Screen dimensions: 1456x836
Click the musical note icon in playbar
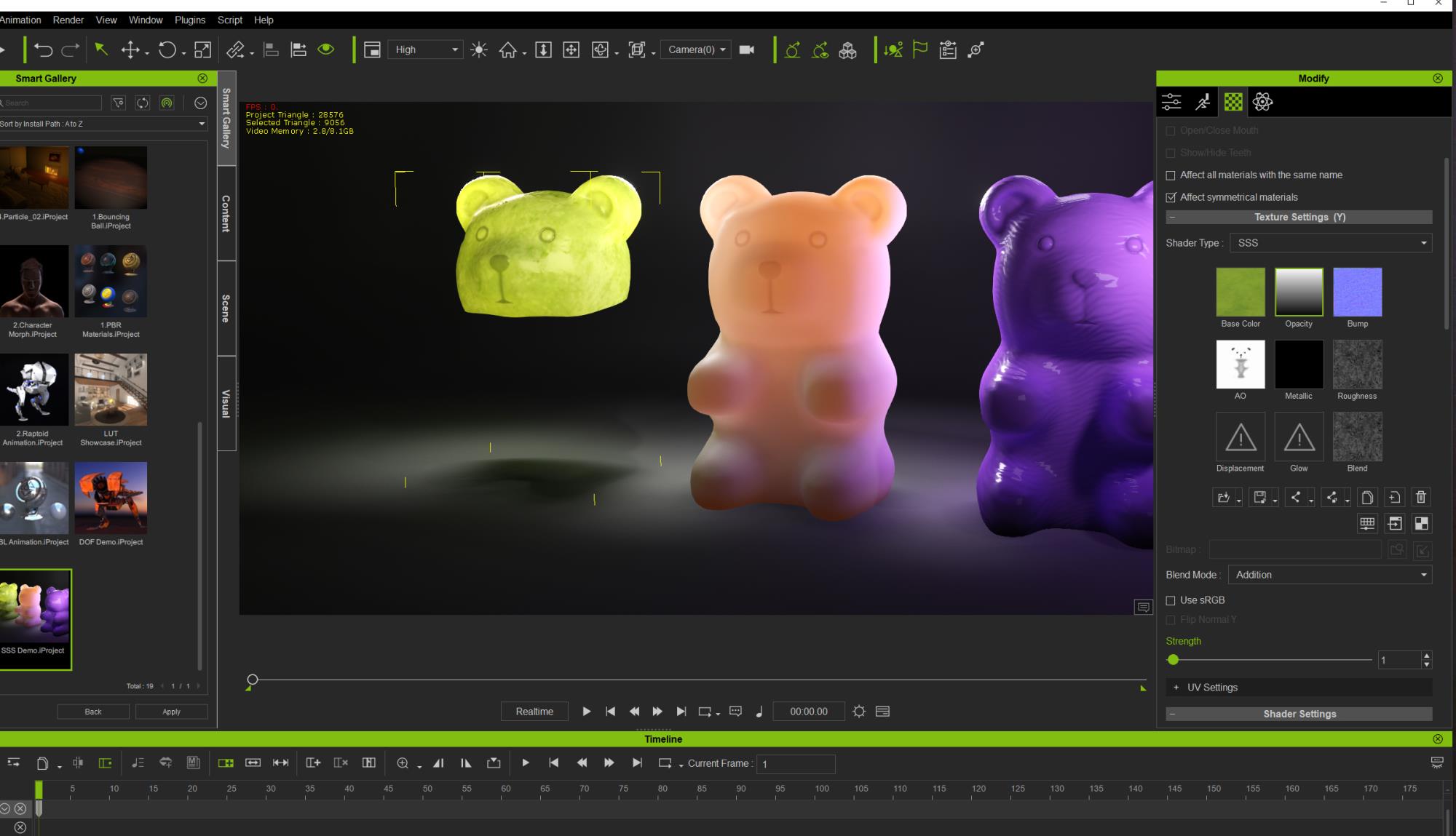[x=759, y=712]
